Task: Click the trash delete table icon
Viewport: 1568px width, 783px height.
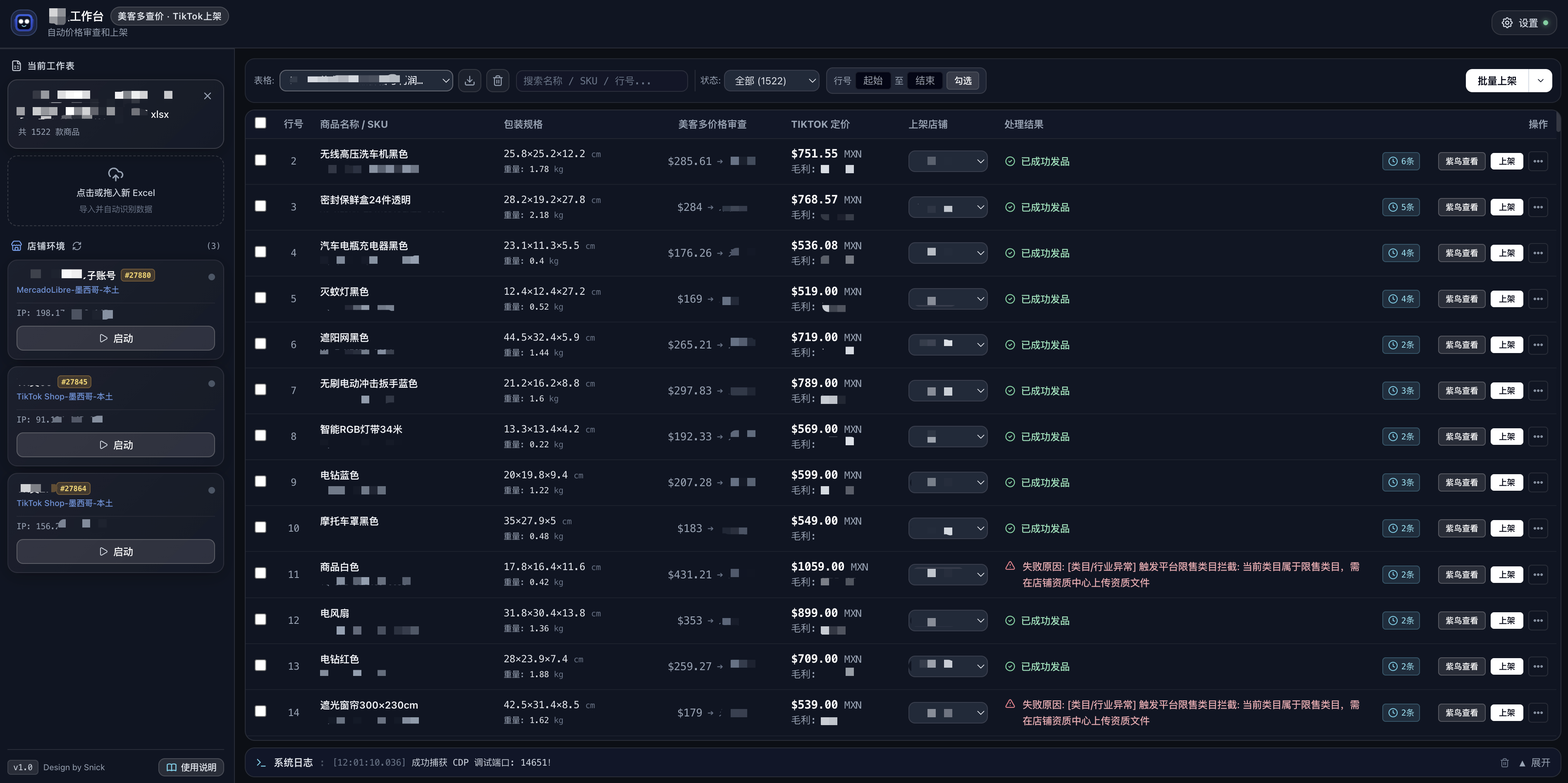Action: pyautogui.click(x=497, y=80)
